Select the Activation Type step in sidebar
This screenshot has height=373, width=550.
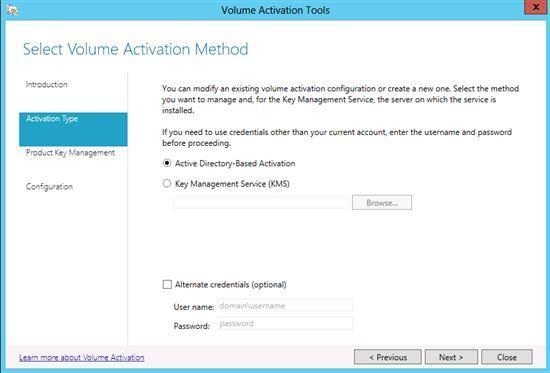point(73,129)
